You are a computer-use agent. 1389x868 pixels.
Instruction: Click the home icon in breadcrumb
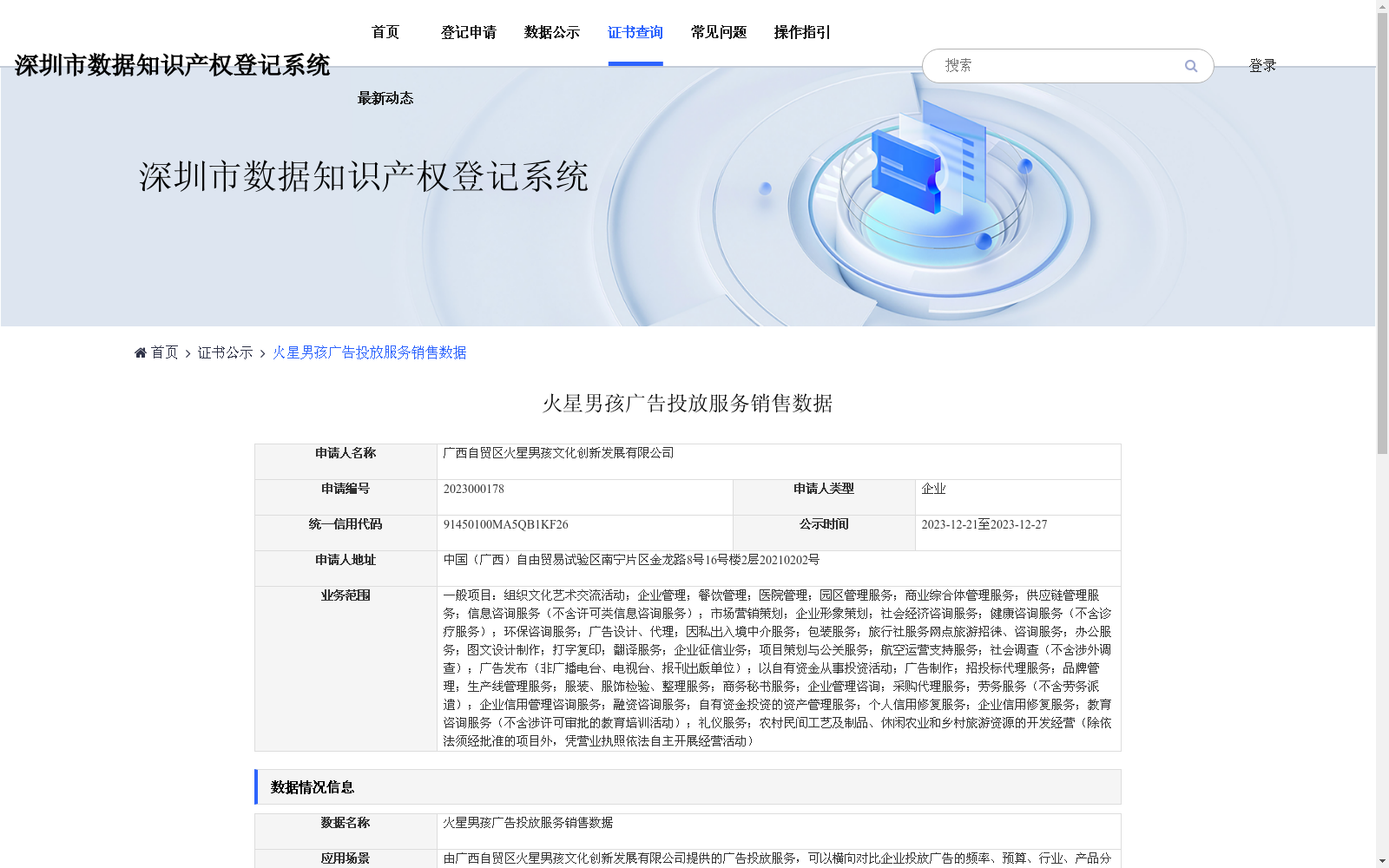141,352
